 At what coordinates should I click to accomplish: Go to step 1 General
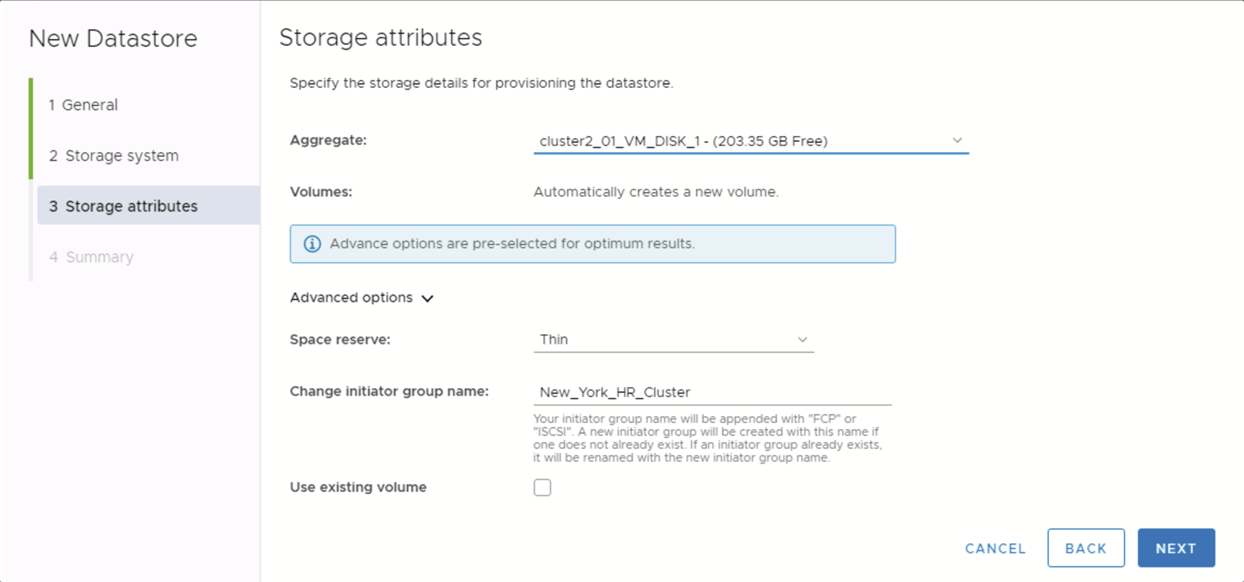click(89, 105)
